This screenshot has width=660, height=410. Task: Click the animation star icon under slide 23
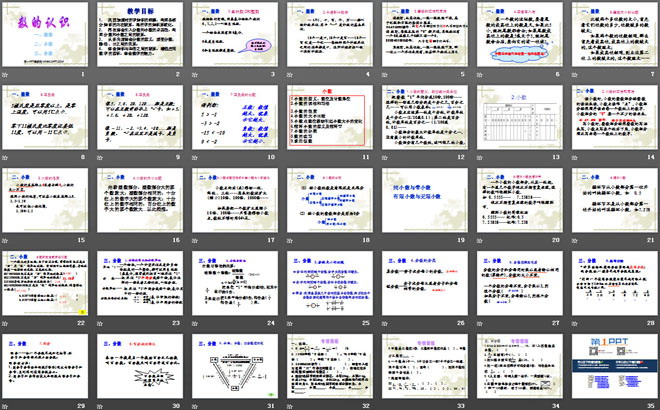(x=100, y=323)
